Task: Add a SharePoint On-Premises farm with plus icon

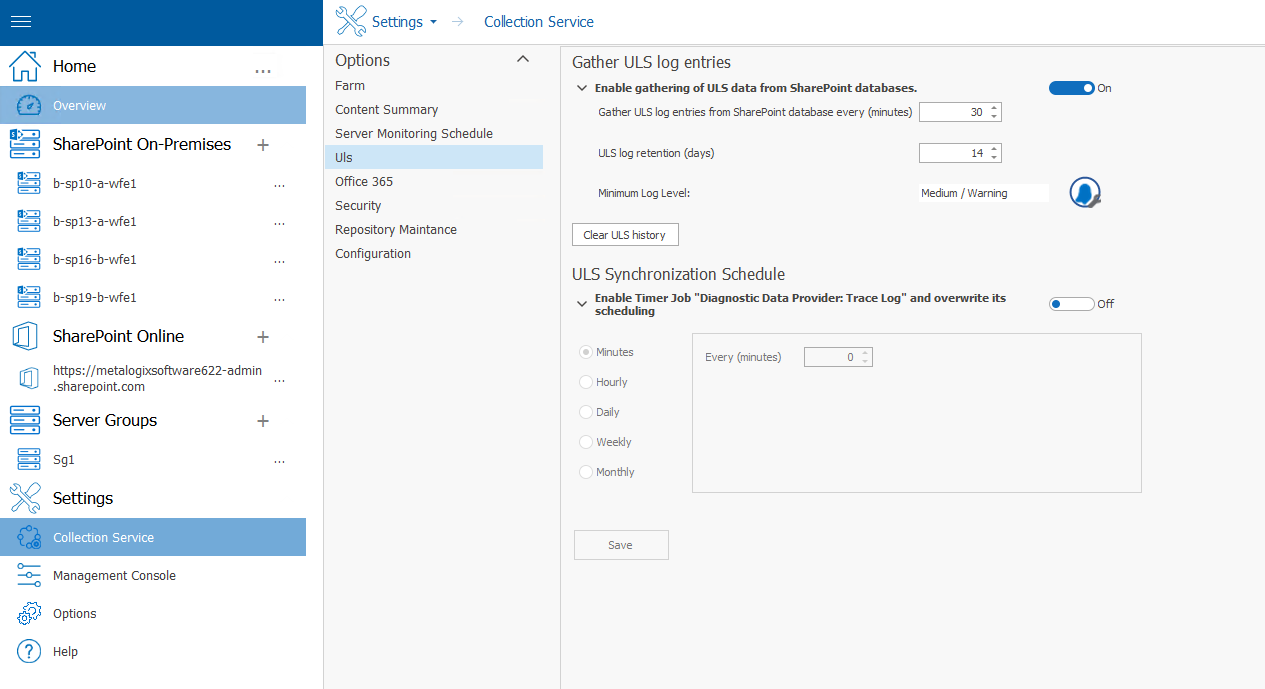Action: pyautogui.click(x=263, y=145)
